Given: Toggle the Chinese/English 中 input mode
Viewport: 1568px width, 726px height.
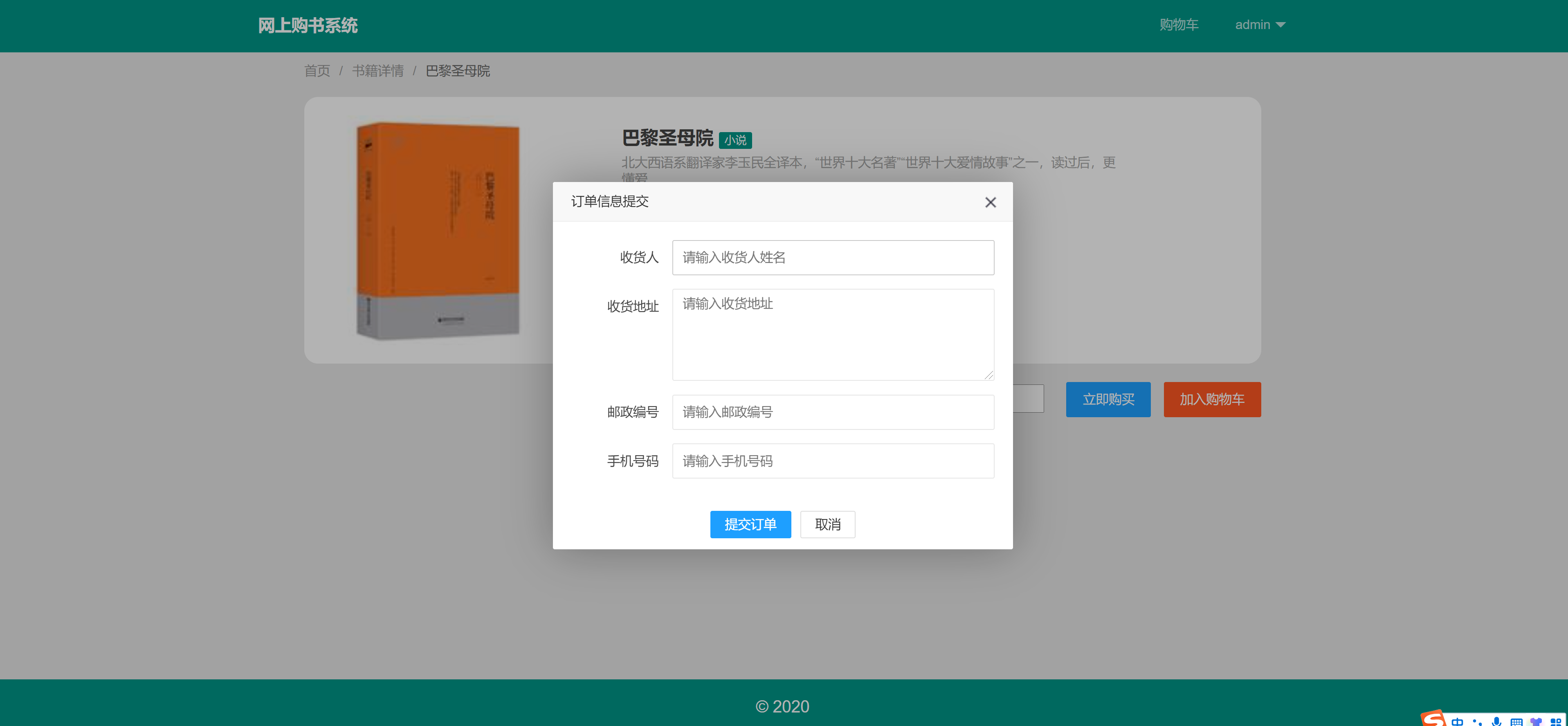Looking at the screenshot, I should point(1457,721).
